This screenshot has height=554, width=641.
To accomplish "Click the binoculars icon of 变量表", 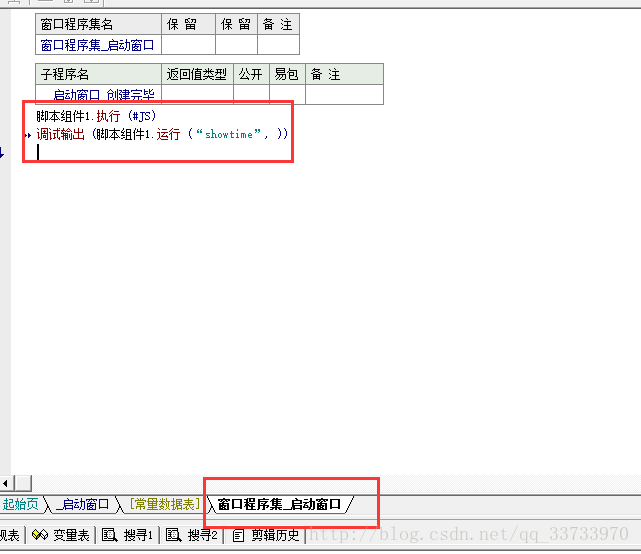I will pos(40,535).
